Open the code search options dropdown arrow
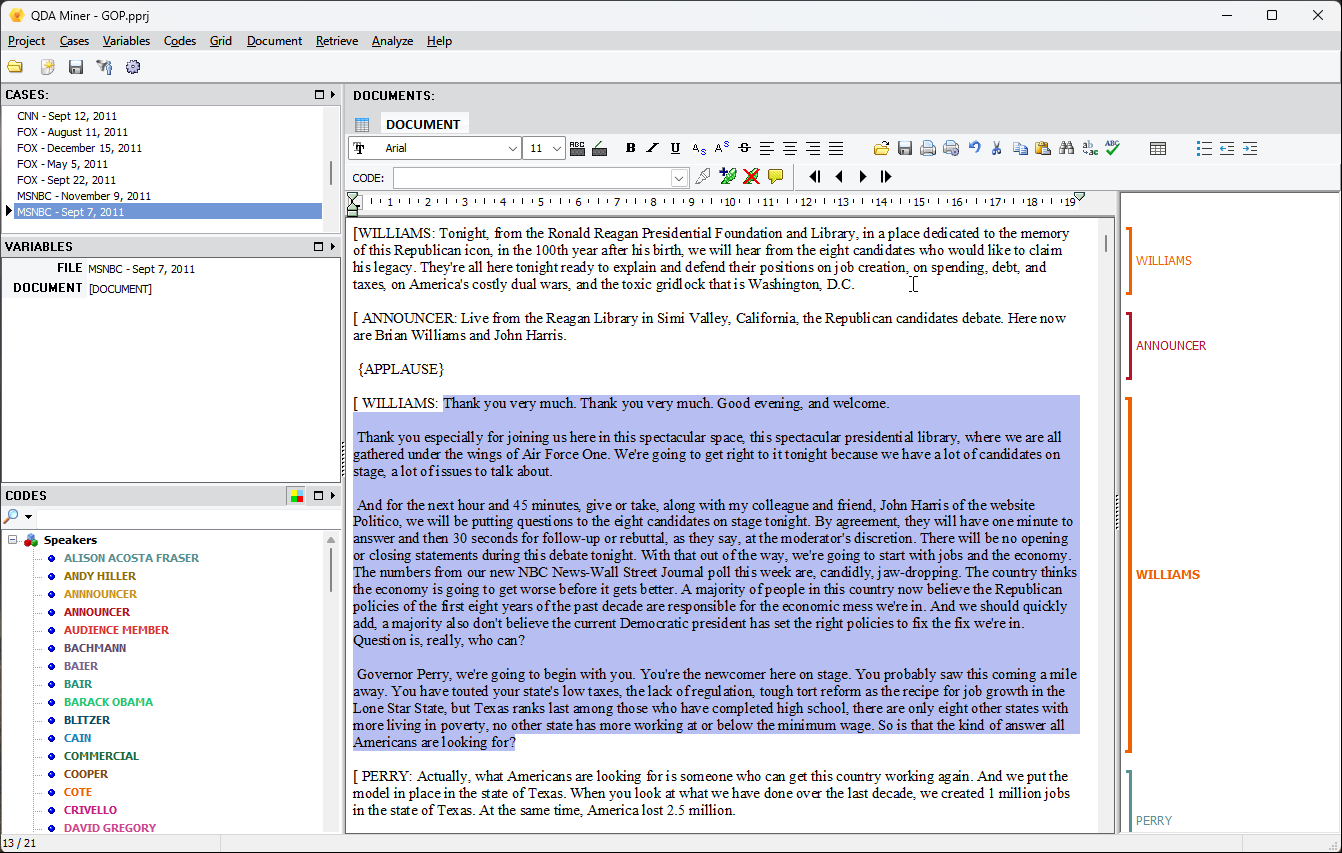Image resolution: width=1342 pixels, height=853 pixels. click(29, 517)
